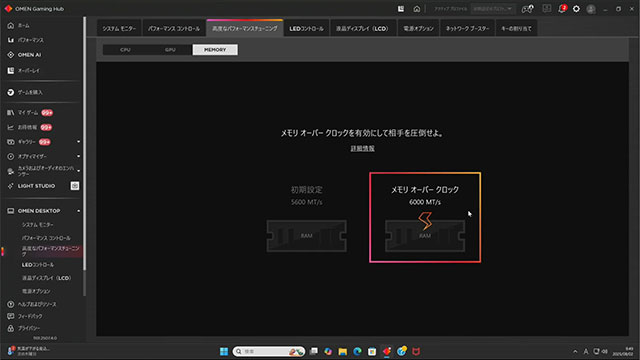Open the camera and audio enhancer item
Image resolution: width=640 pixels, height=360 pixels.
point(41,171)
